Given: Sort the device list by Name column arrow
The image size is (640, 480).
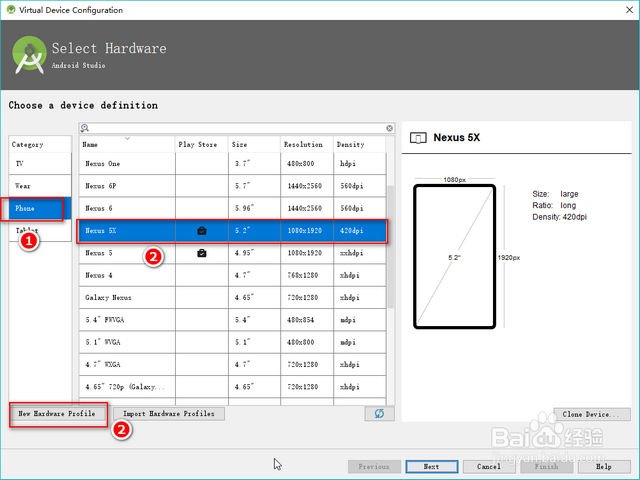Looking at the screenshot, I should point(127,139).
